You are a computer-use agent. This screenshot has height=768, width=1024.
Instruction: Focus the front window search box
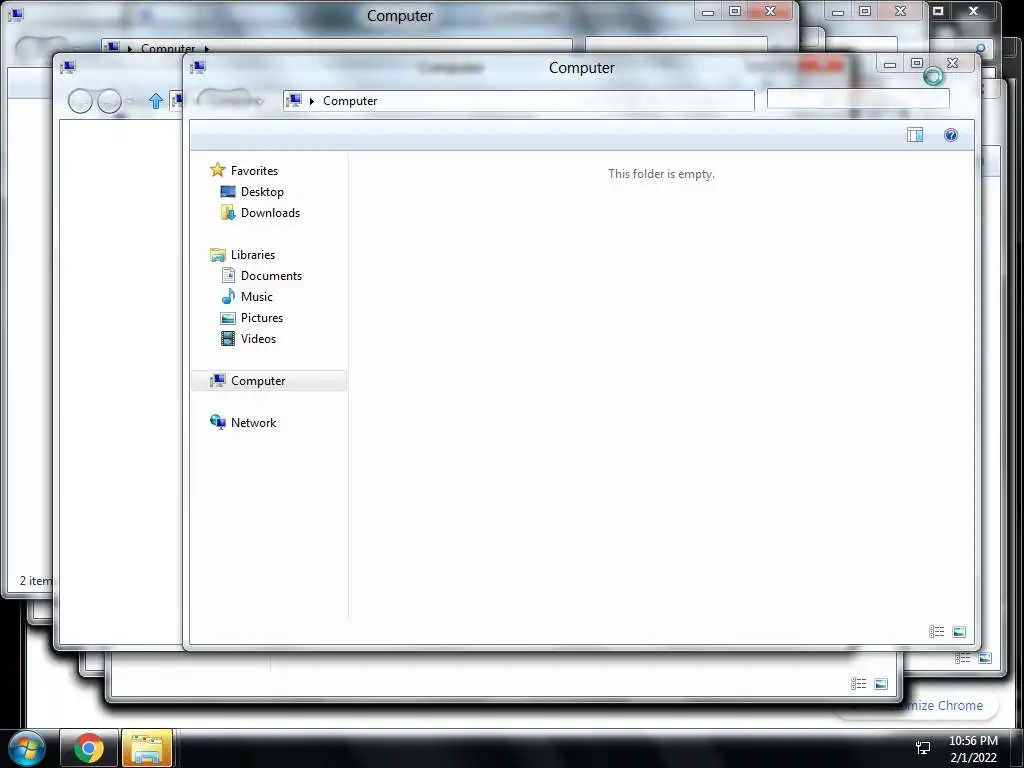(857, 99)
